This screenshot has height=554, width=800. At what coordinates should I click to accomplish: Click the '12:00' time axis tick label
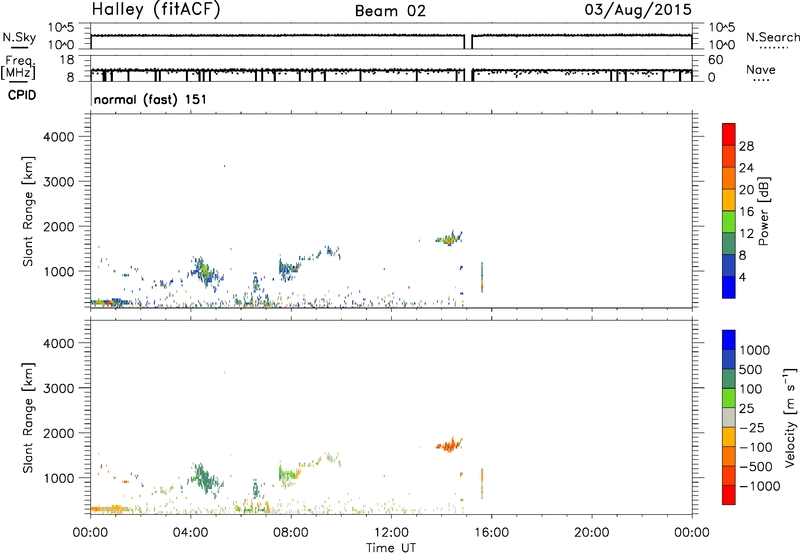391,533
